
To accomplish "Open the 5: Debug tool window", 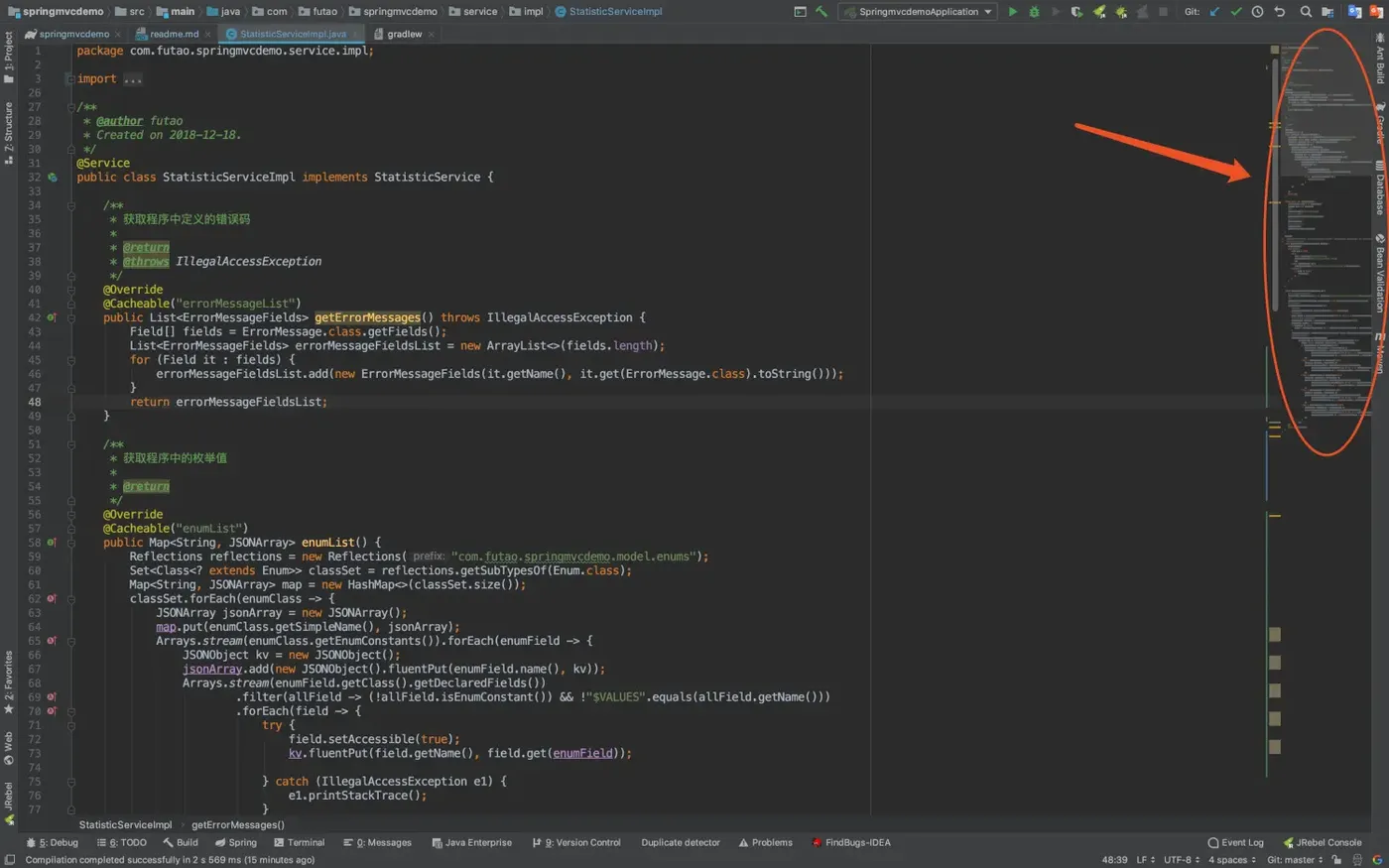I will click(53, 843).
